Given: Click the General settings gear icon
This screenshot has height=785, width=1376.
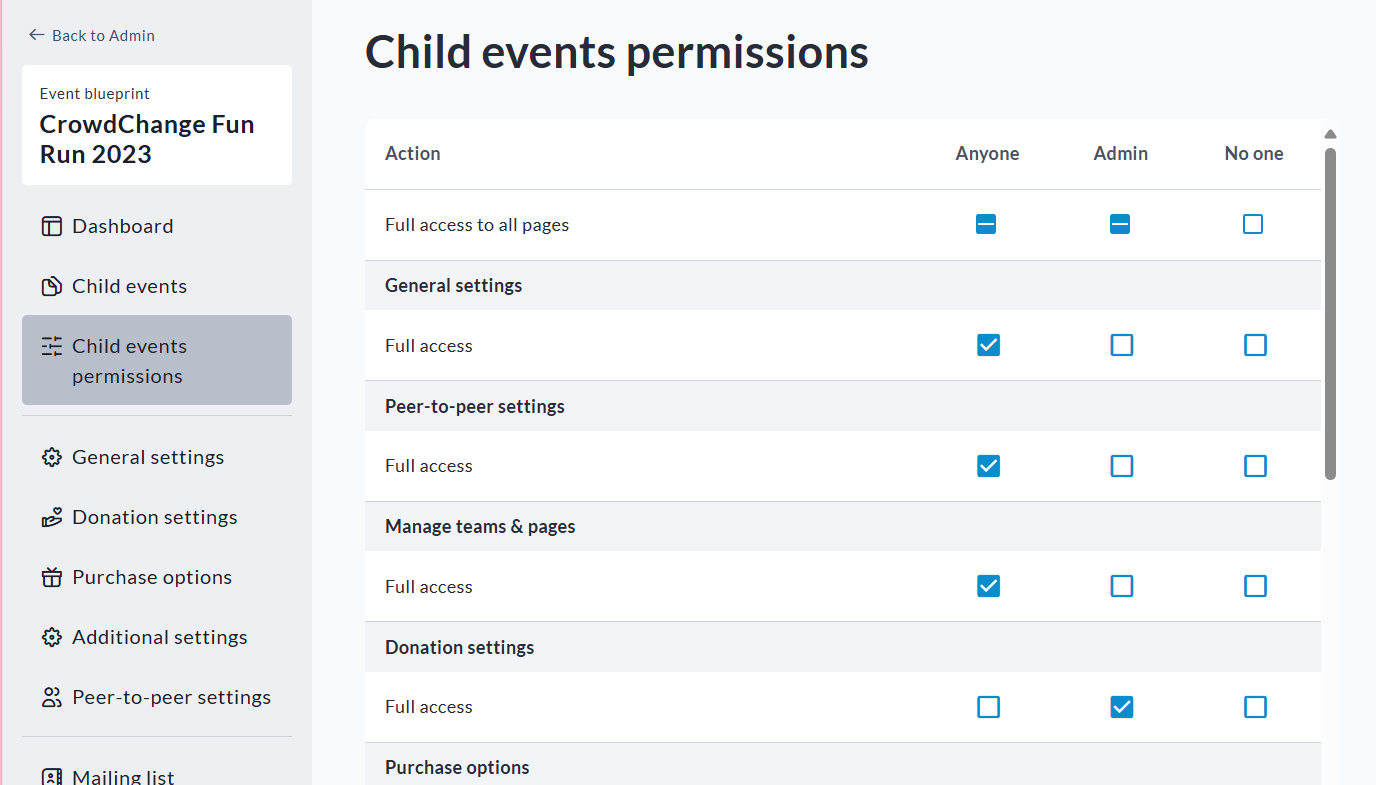Looking at the screenshot, I should [51, 457].
